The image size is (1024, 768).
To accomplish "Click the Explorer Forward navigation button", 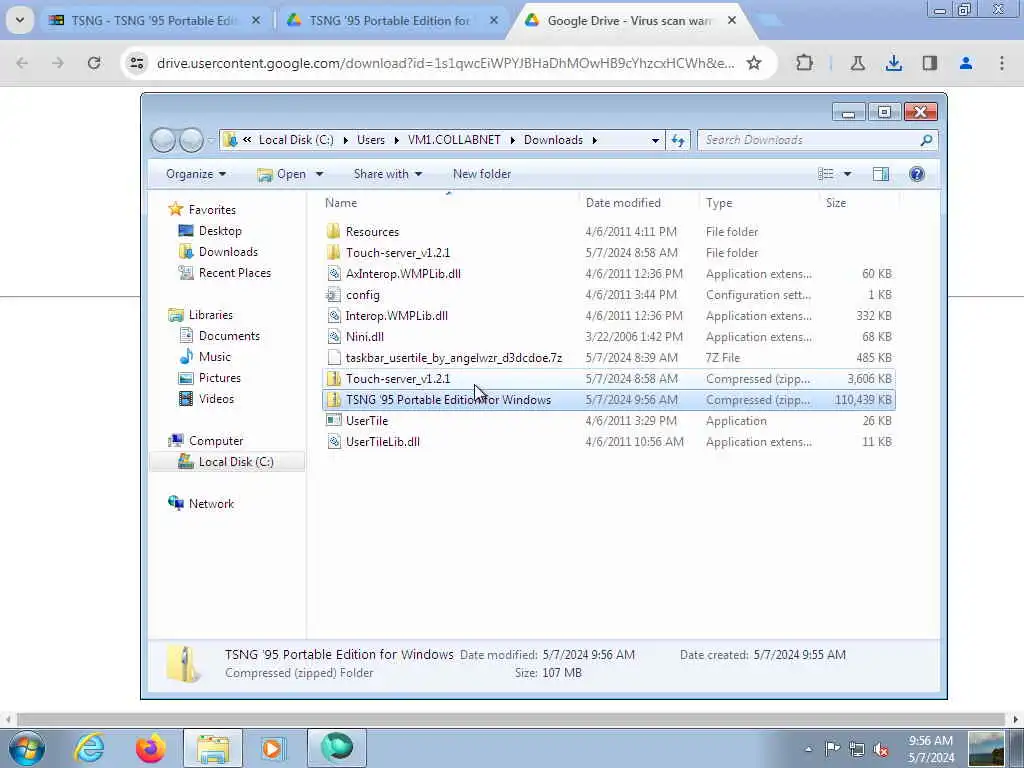I will [191, 140].
